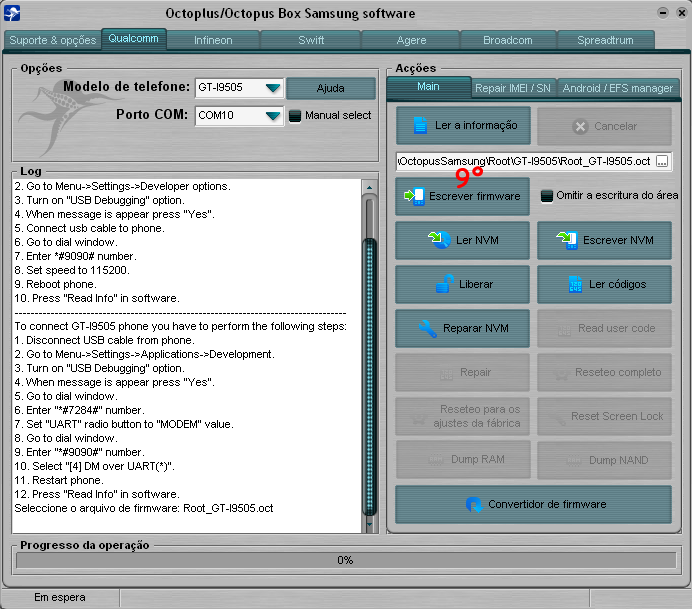
Task: Enable the Manual select checkbox
Action: (x=294, y=116)
